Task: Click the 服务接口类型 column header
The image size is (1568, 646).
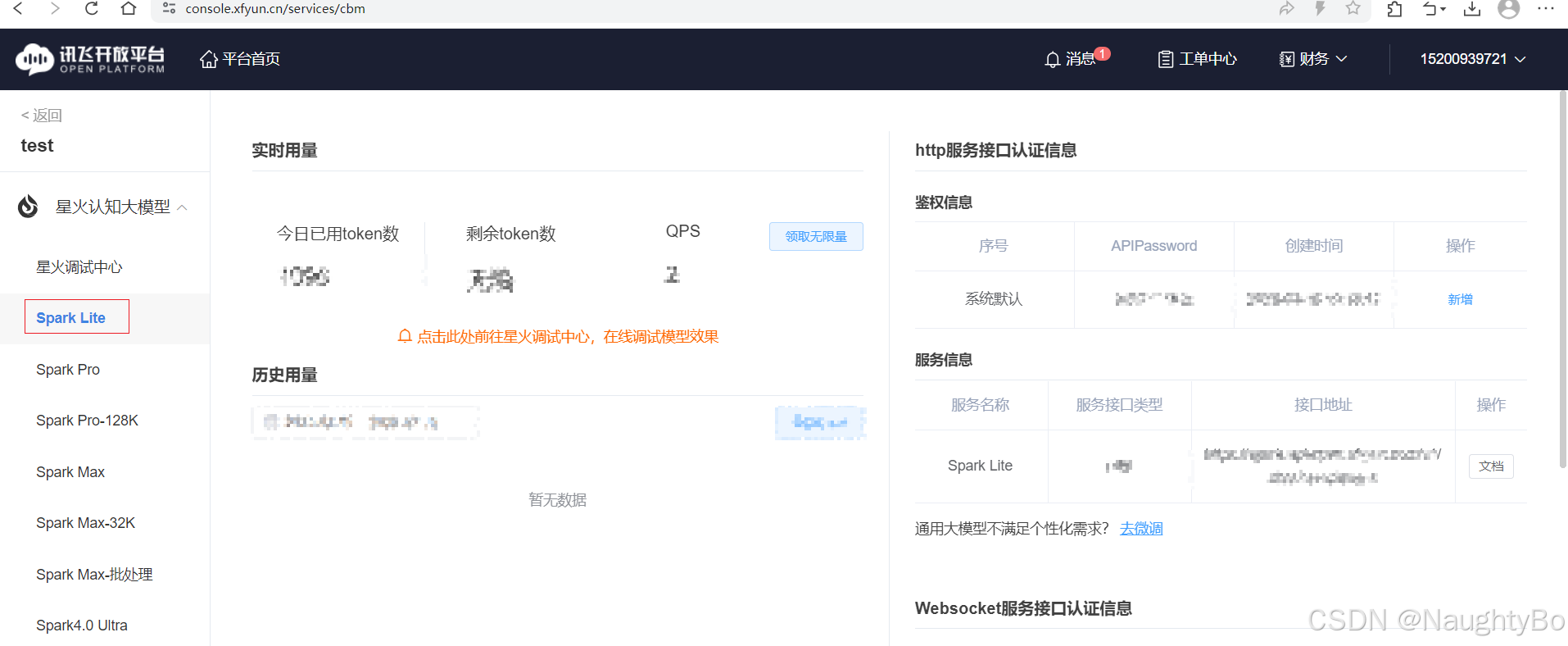Action: [x=1119, y=405]
